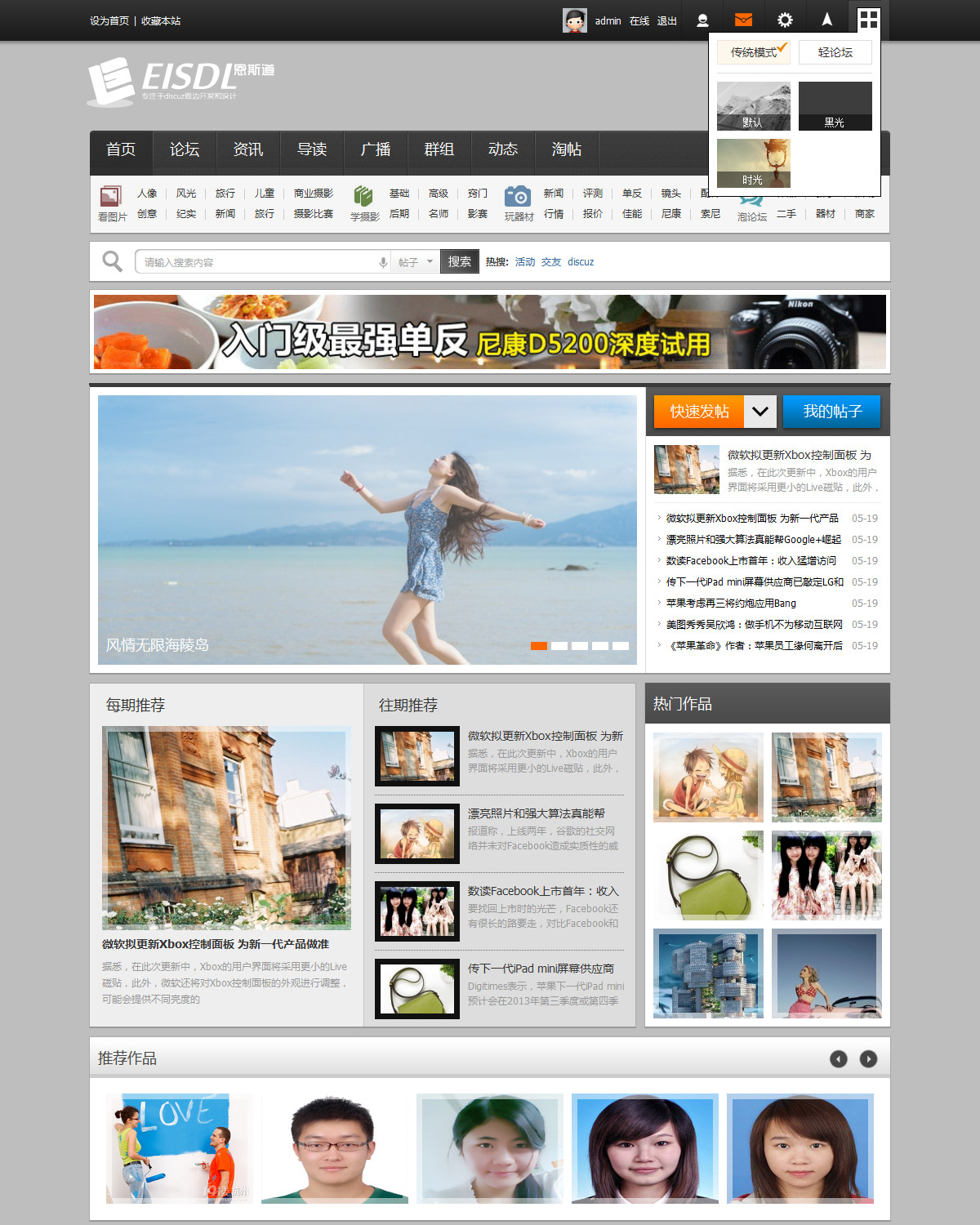Open the 尼康 category link
The height and width of the screenshot is (1225, 980).
click(671, 214)
